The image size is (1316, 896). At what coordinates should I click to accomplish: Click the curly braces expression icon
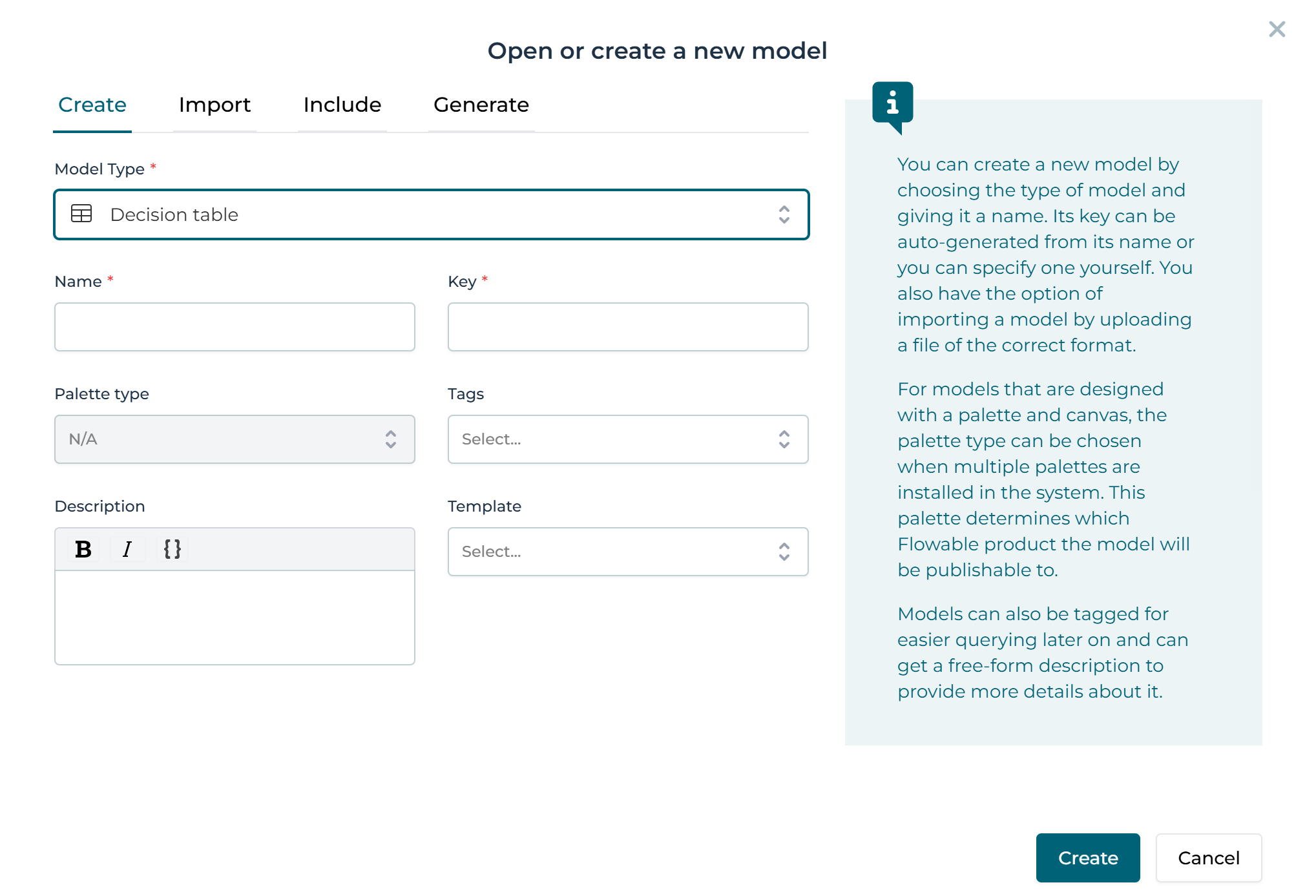click(172, 549)
